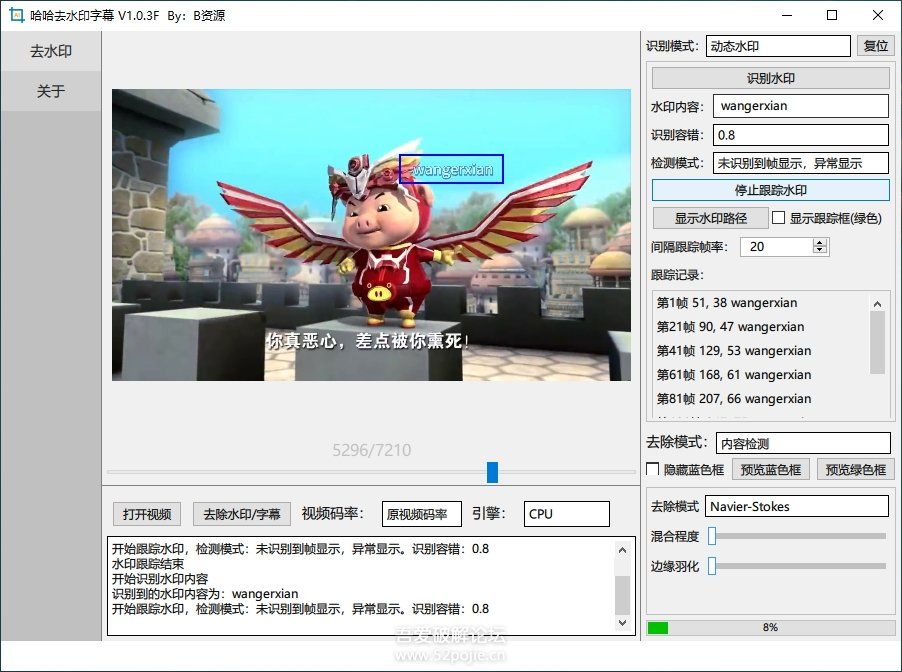Image resolution: width=902 pixels, height=672 pixels.
Task: Switch to the 关于 tab
Action: 49,90
